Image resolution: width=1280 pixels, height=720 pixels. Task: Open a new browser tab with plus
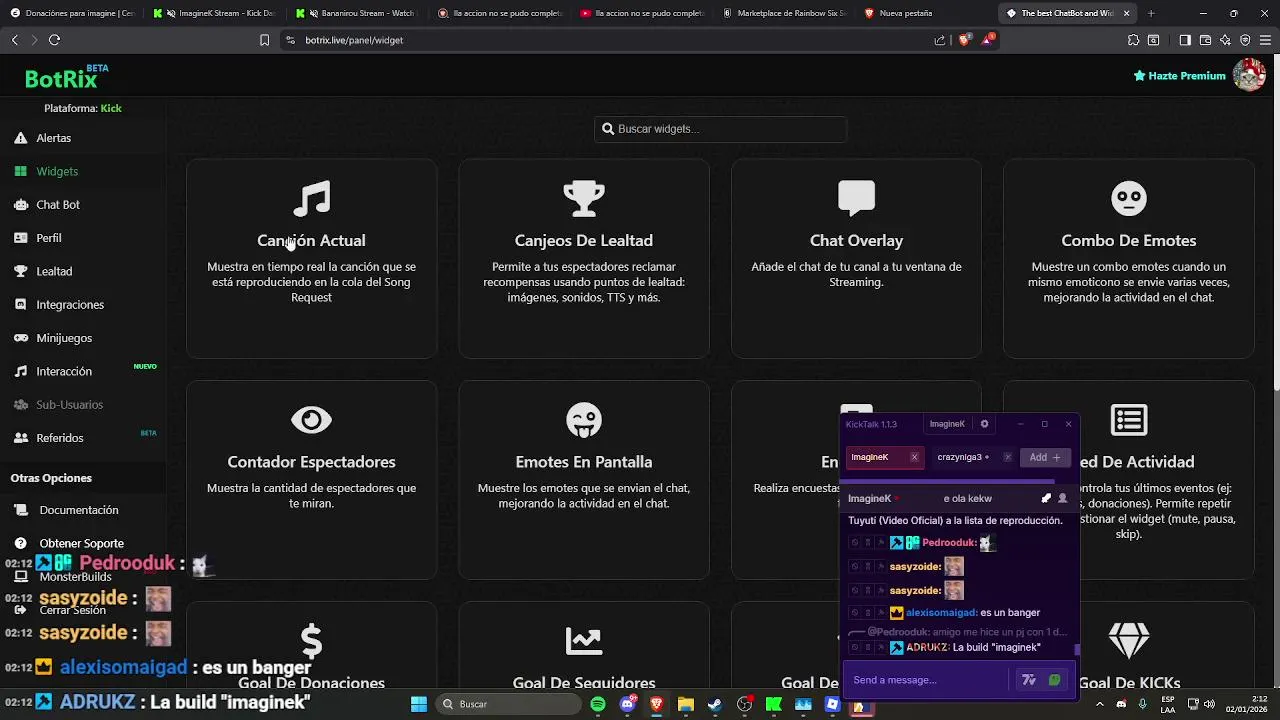[1151, 13]
